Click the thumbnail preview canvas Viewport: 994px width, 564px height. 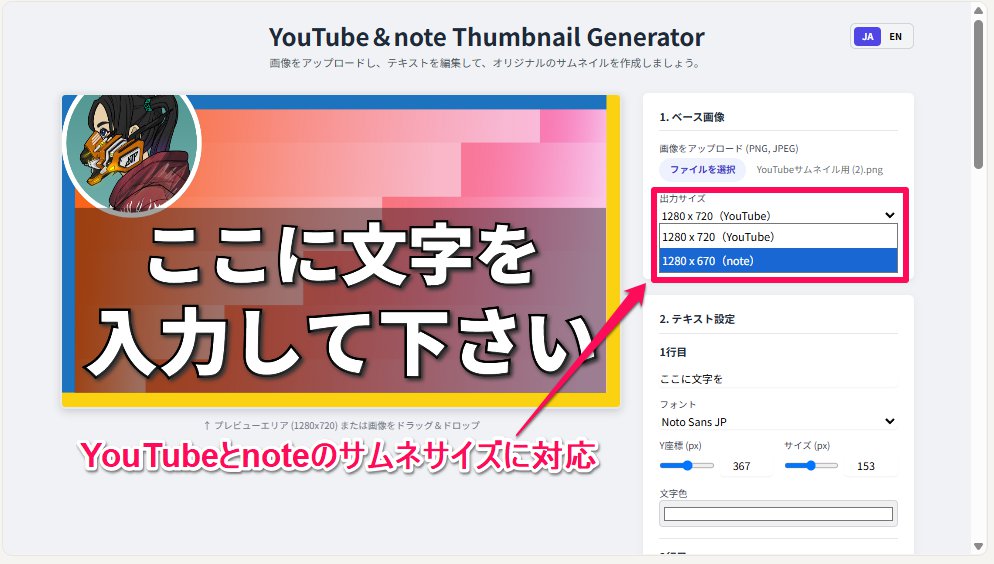click(340, 250)
